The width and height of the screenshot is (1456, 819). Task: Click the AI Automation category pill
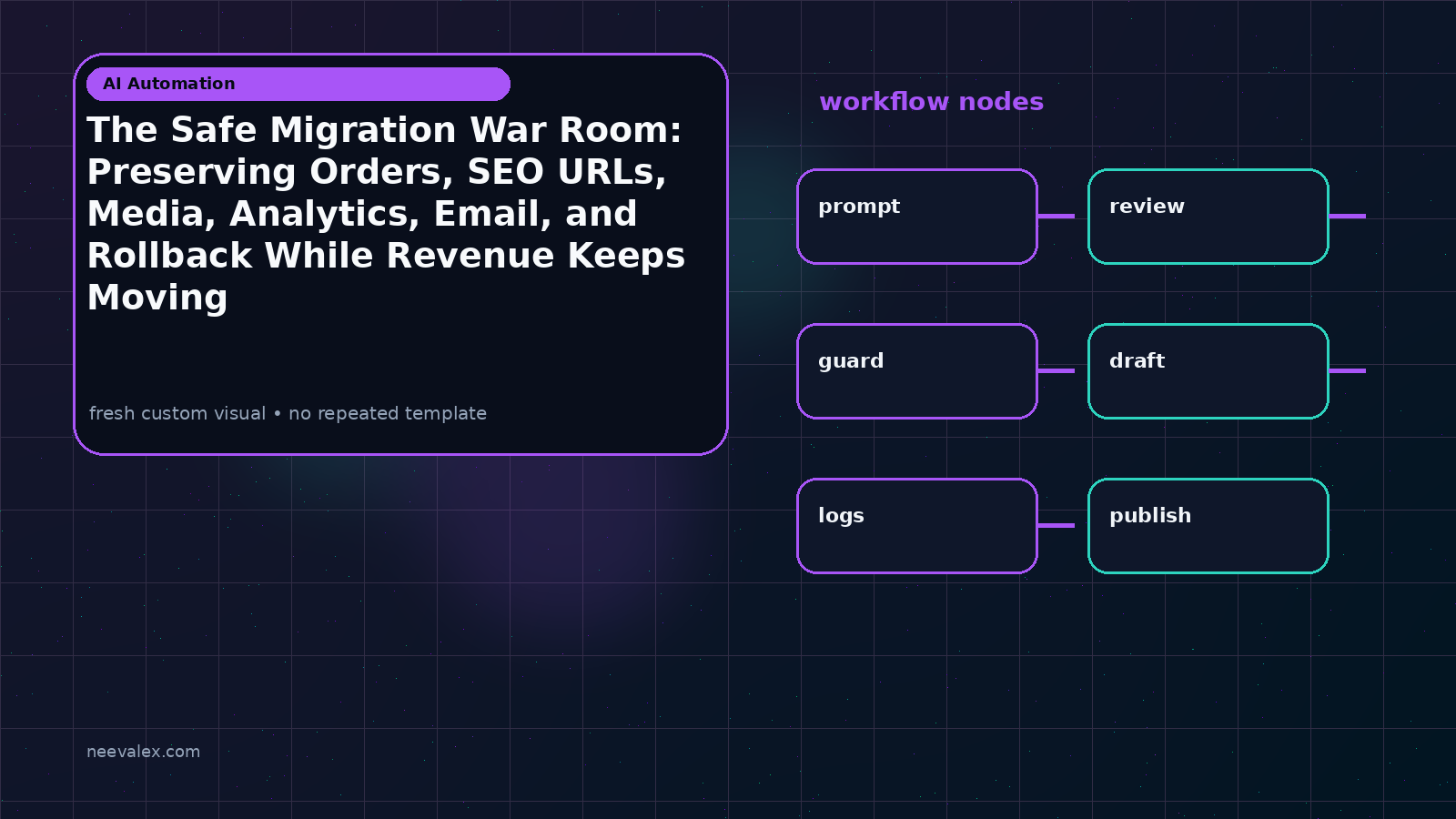point(298,84)
